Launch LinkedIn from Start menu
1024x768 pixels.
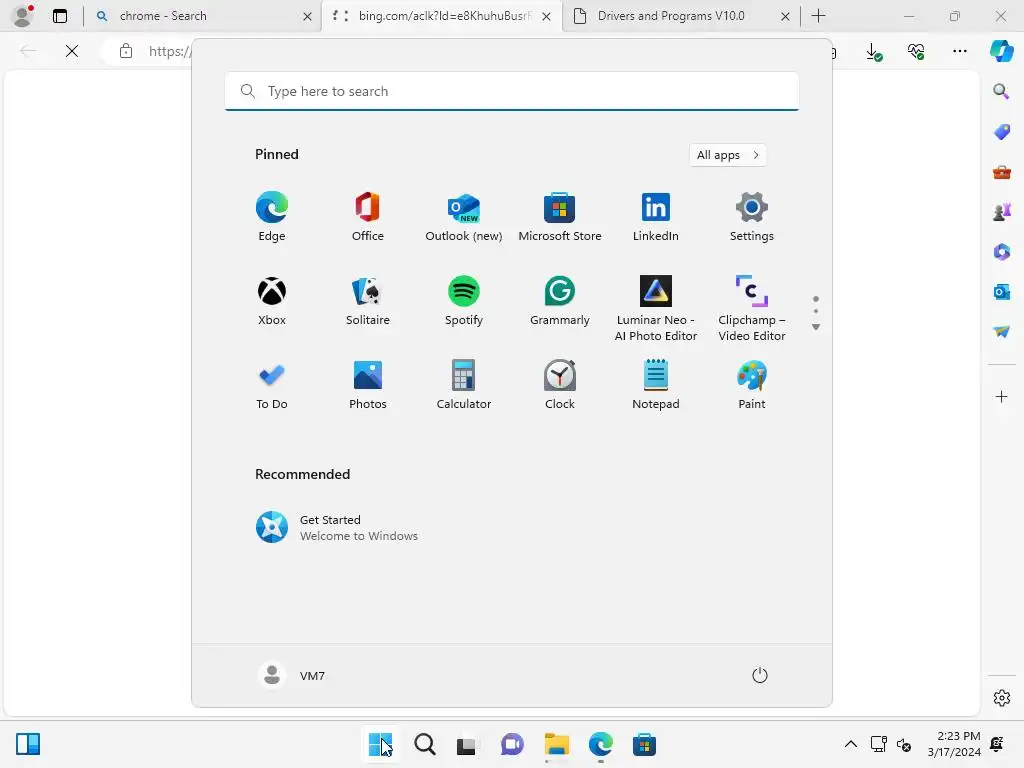pos(656,217)
